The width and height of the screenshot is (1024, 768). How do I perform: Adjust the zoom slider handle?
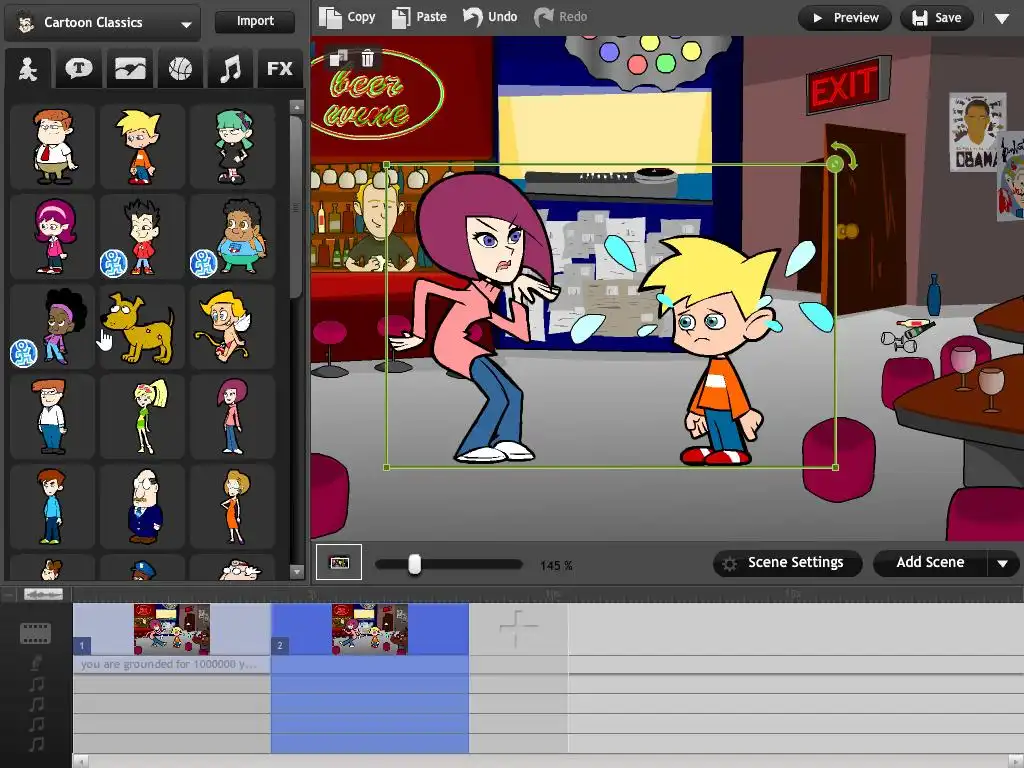pos(415,564)
